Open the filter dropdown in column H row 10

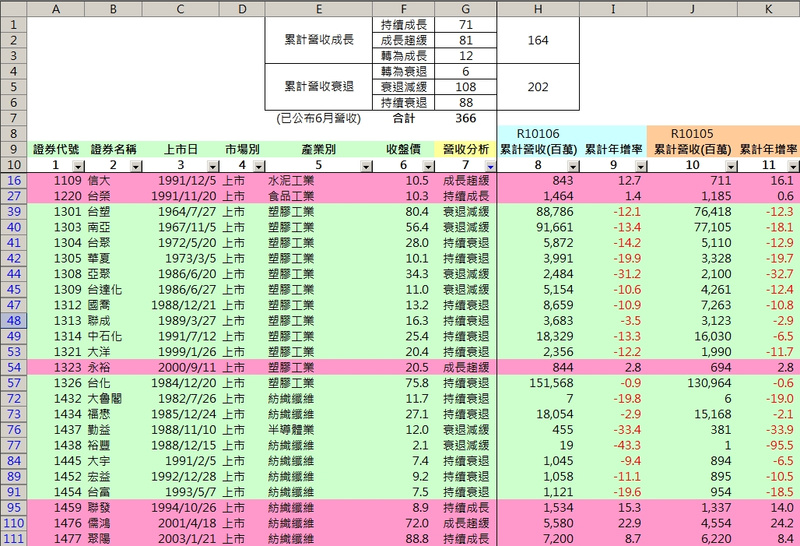click(x=573, y=166)
